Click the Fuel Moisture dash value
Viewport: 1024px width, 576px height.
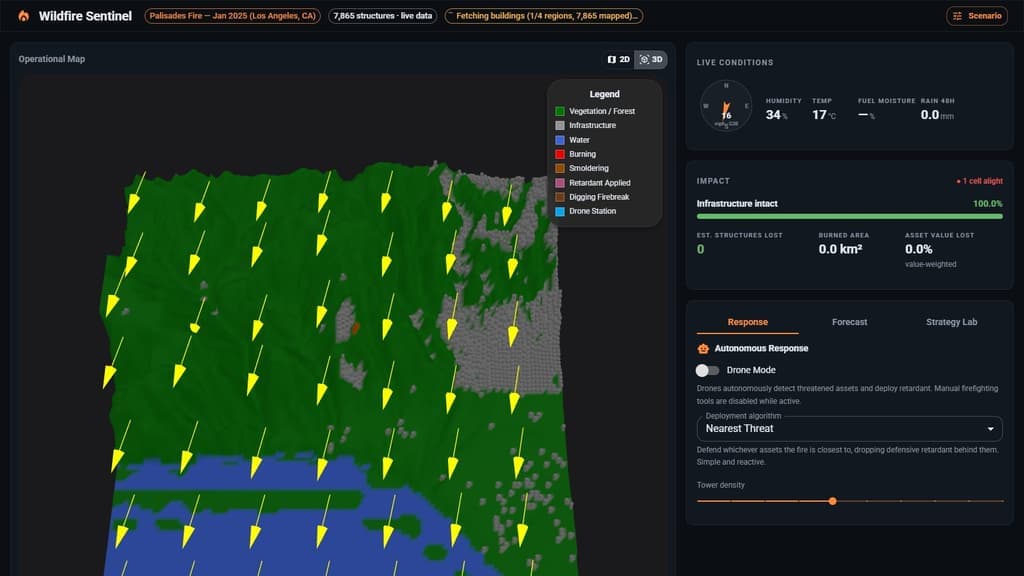(863, 115)
